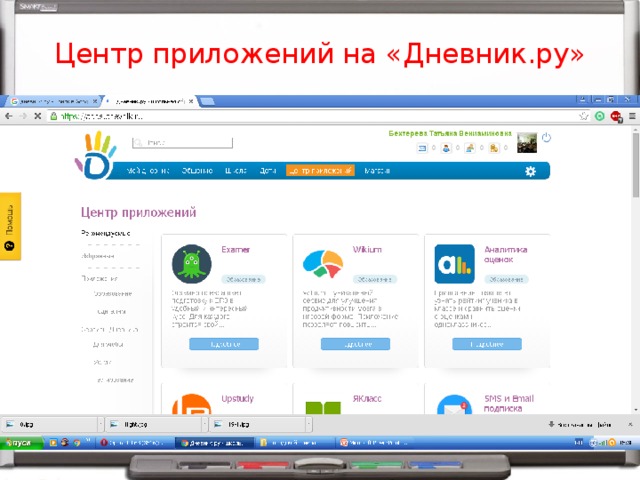The height and width of the screenshot is (480, 640).
Task: Click Подробнее button on Wikium card
Action: [355, 344]
